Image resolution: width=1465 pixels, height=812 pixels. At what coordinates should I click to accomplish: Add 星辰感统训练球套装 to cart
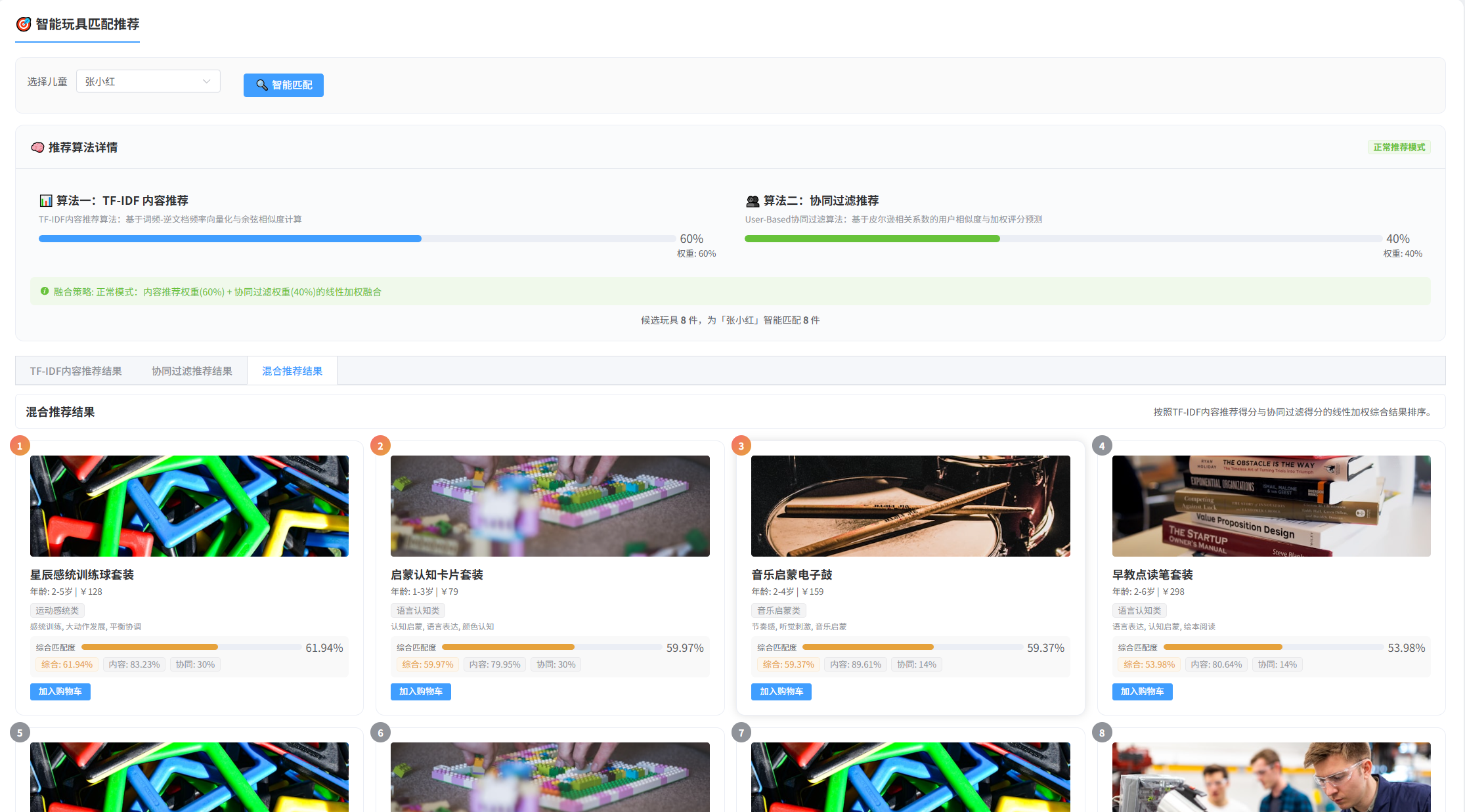[60, 691]
